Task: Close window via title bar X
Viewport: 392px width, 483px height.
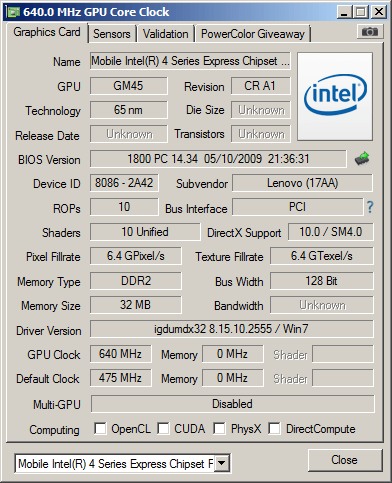Action: 379,12
